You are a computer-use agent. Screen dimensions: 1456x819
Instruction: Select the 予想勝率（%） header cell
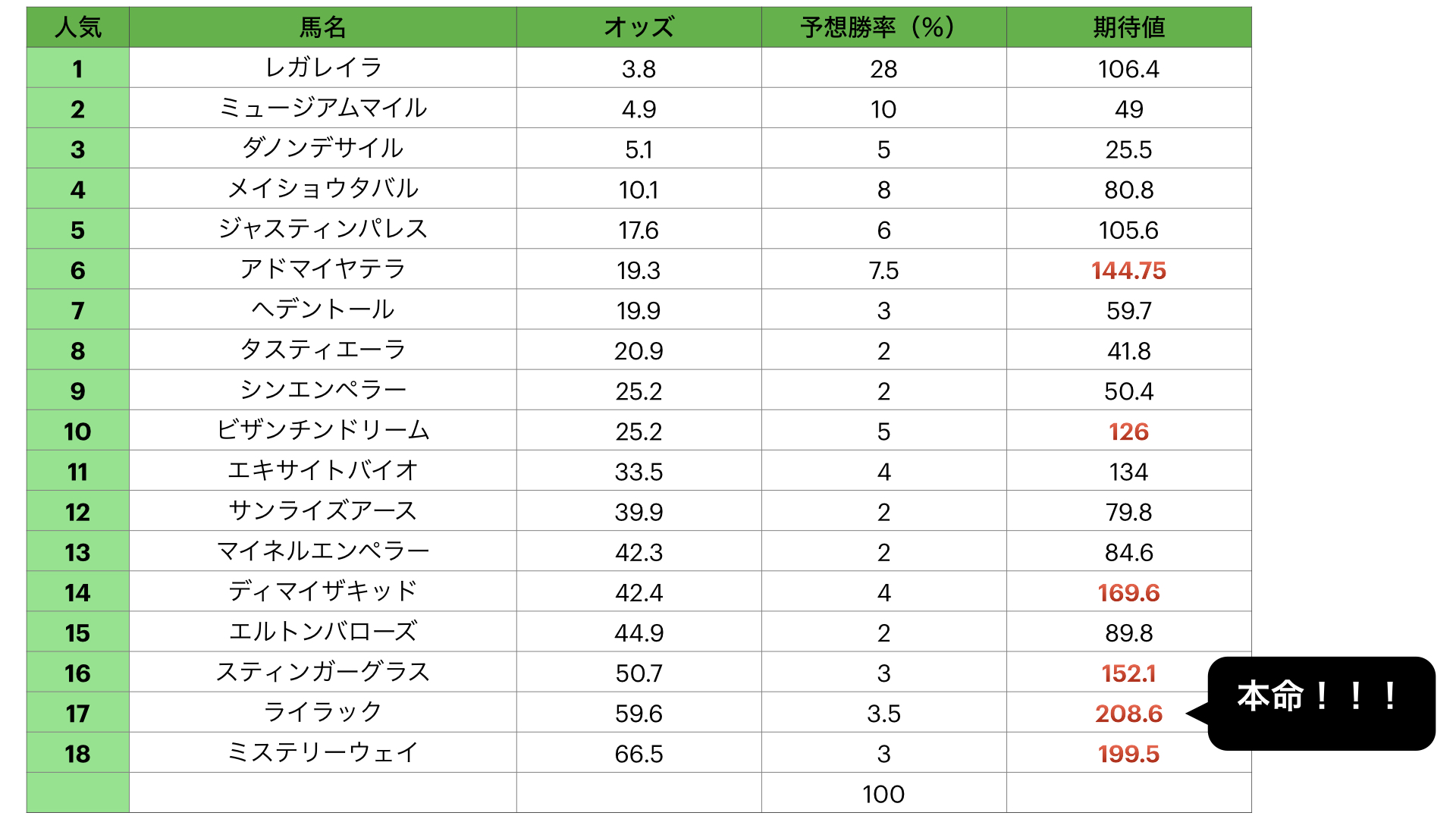[883, 27]
